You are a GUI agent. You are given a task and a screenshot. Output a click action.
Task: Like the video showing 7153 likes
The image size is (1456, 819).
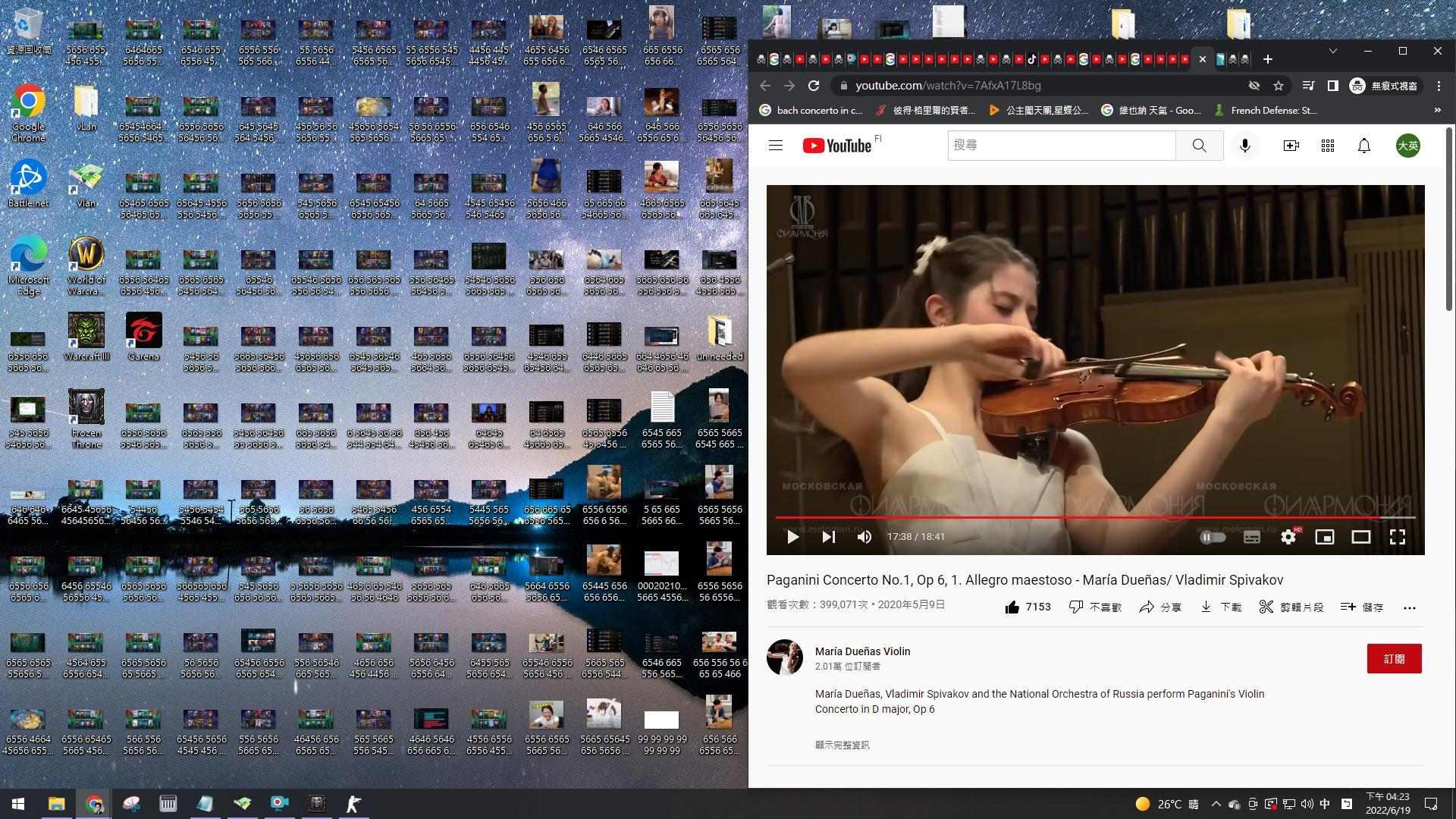click(x=1028, y=607)
